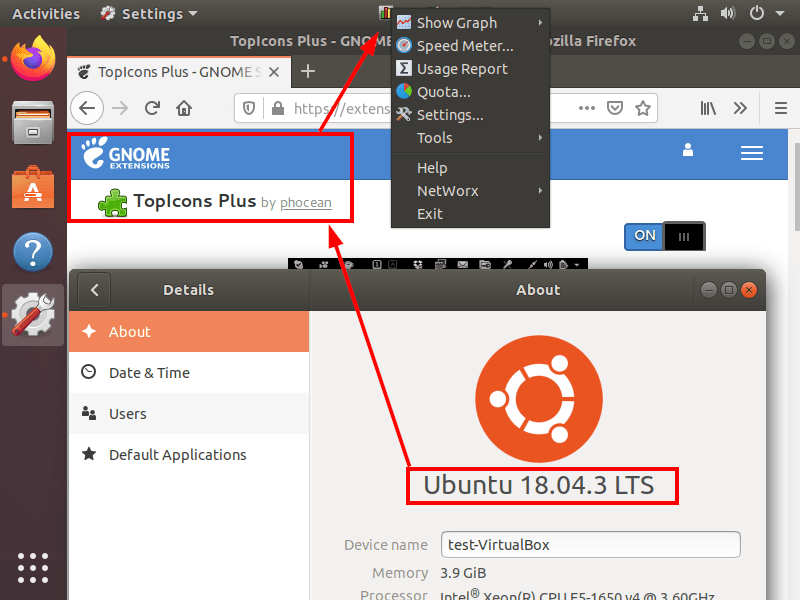Open a new Firefox tab
The height and width of the screenshot is (600, 800).
[x=308, y=71]
